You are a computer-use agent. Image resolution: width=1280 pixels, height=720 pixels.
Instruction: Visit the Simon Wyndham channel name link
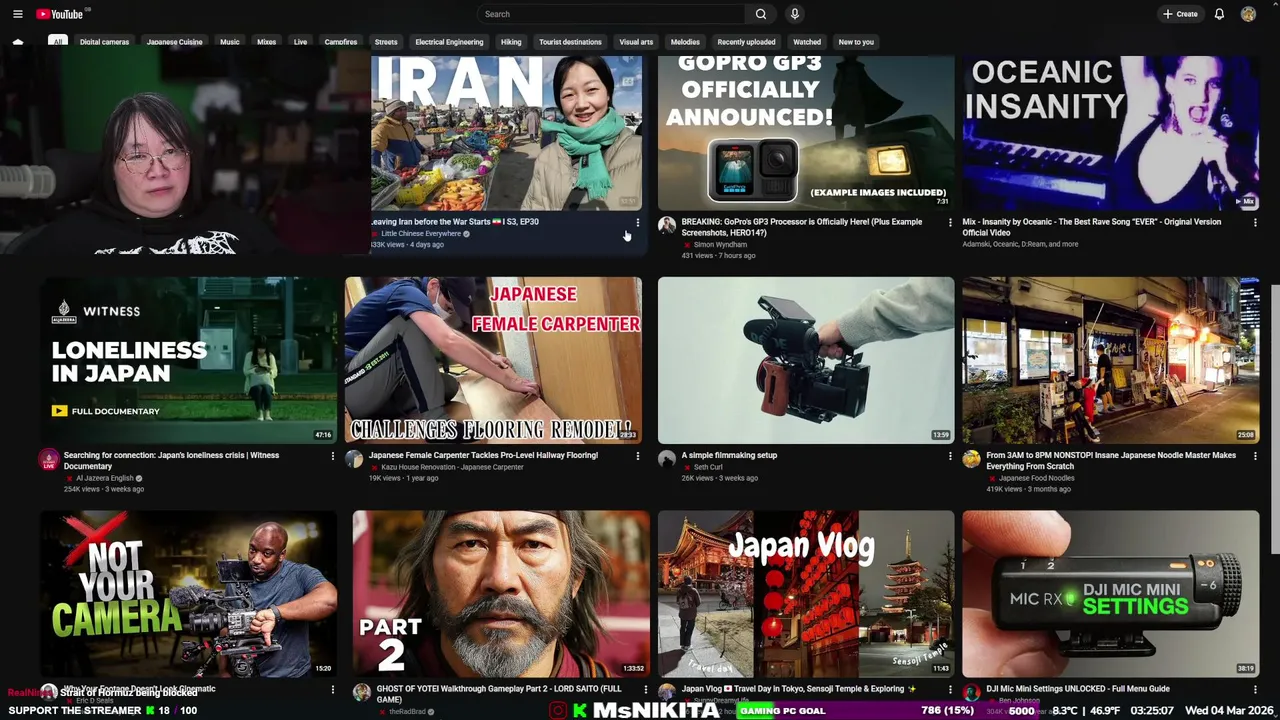(x=720, y=245)
